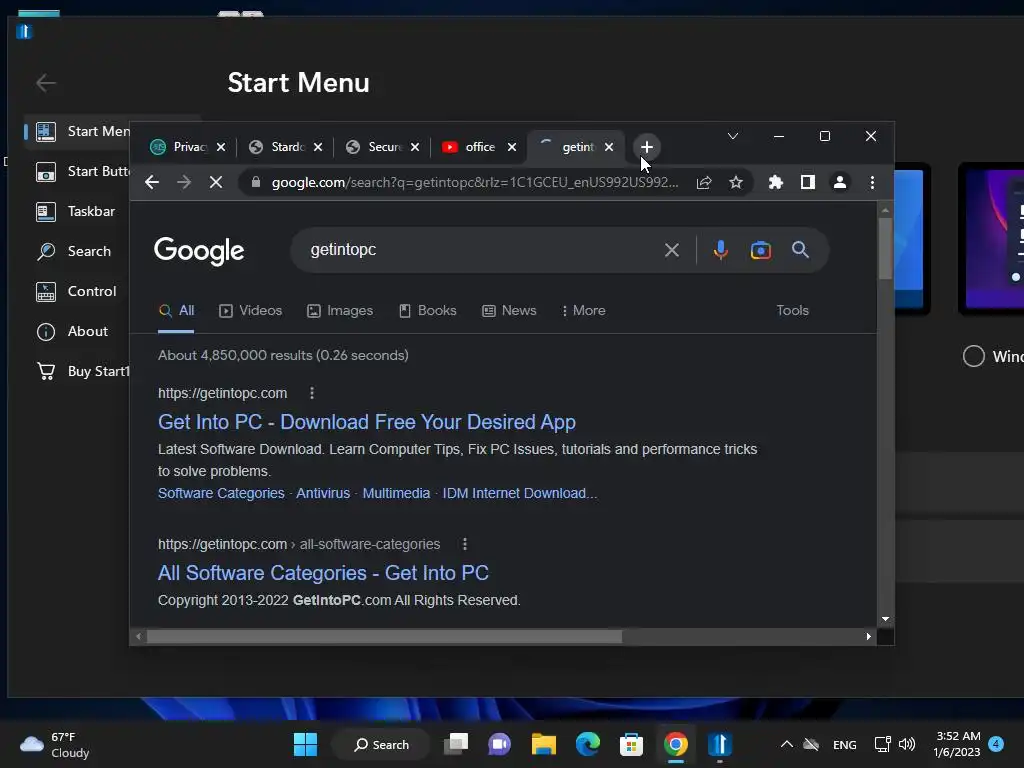This screenshot has height=768, width=1024.
Task: Go forward in Chrome browser
Action: (184, 182)
